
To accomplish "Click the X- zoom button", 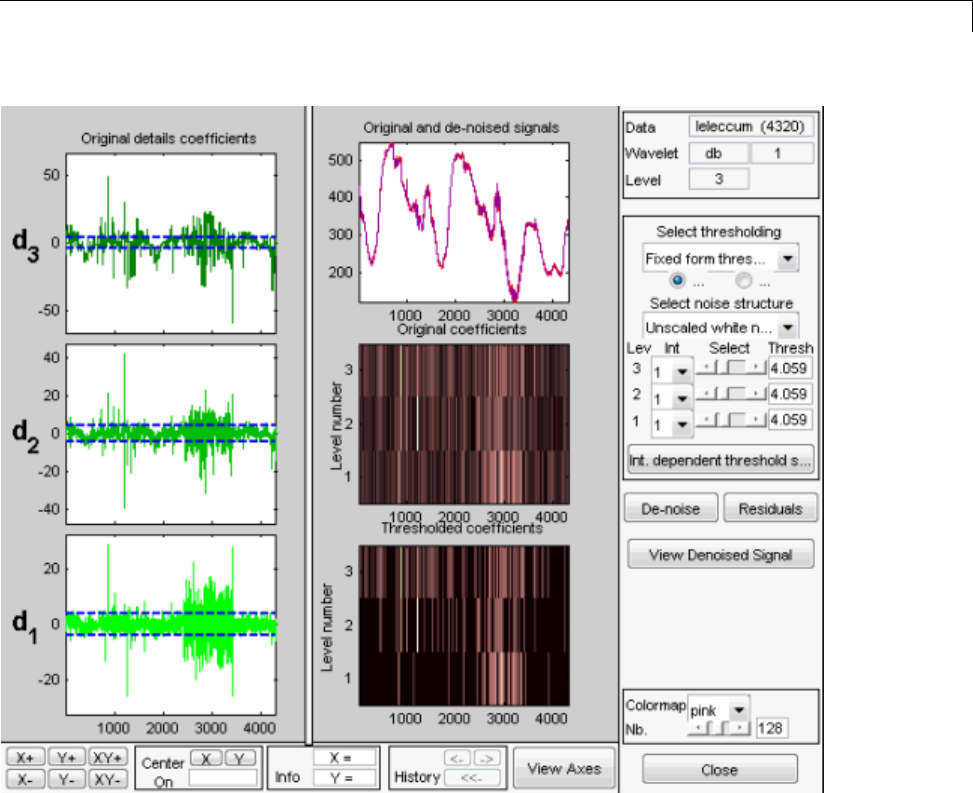I will click(x=25, y=779).
